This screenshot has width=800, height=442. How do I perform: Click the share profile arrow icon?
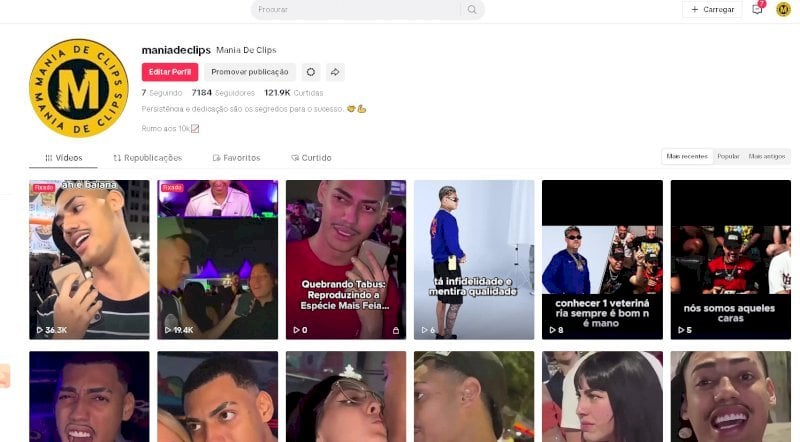pos(335,72)
